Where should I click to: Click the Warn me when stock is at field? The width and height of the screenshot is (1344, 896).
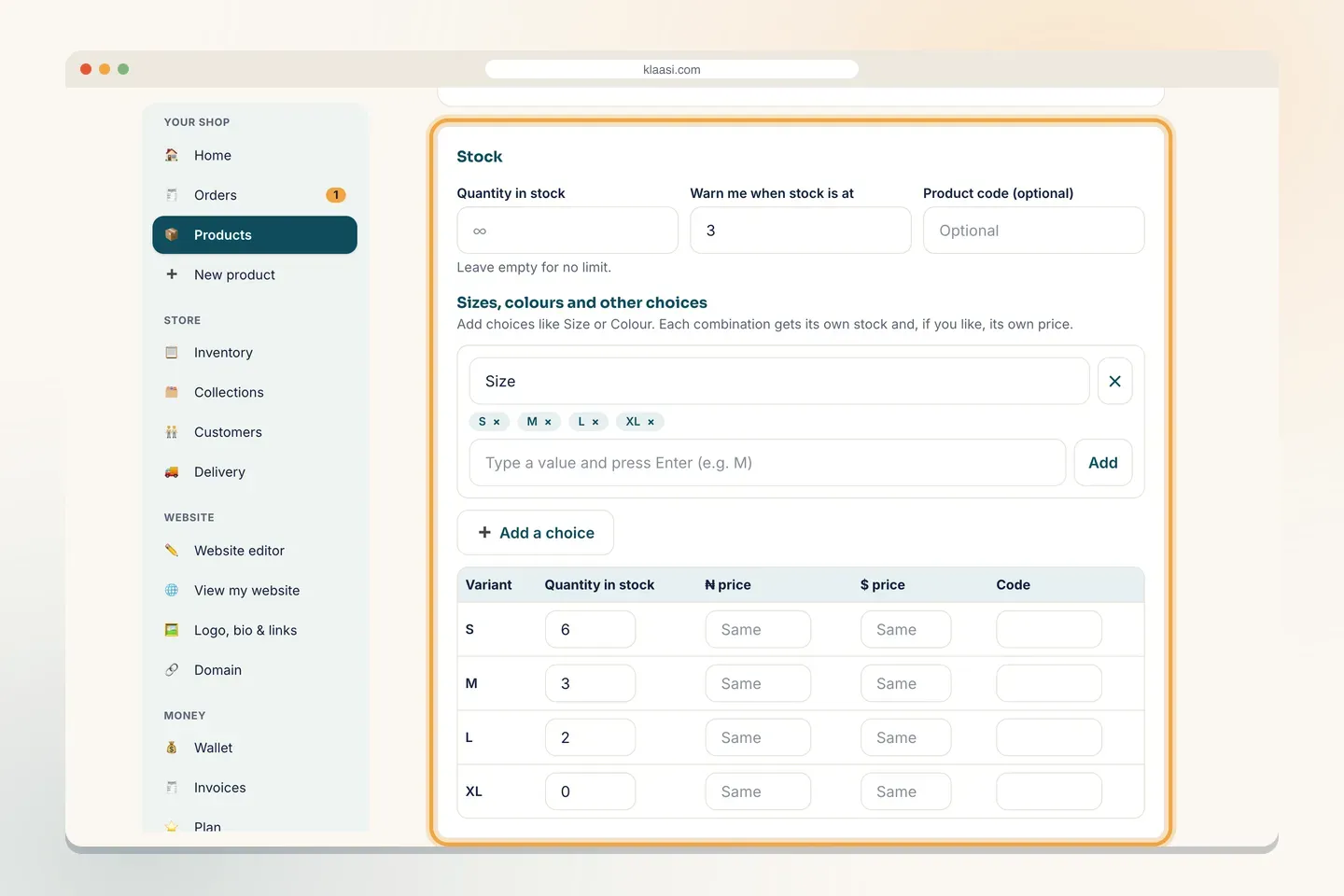point(801,231)
